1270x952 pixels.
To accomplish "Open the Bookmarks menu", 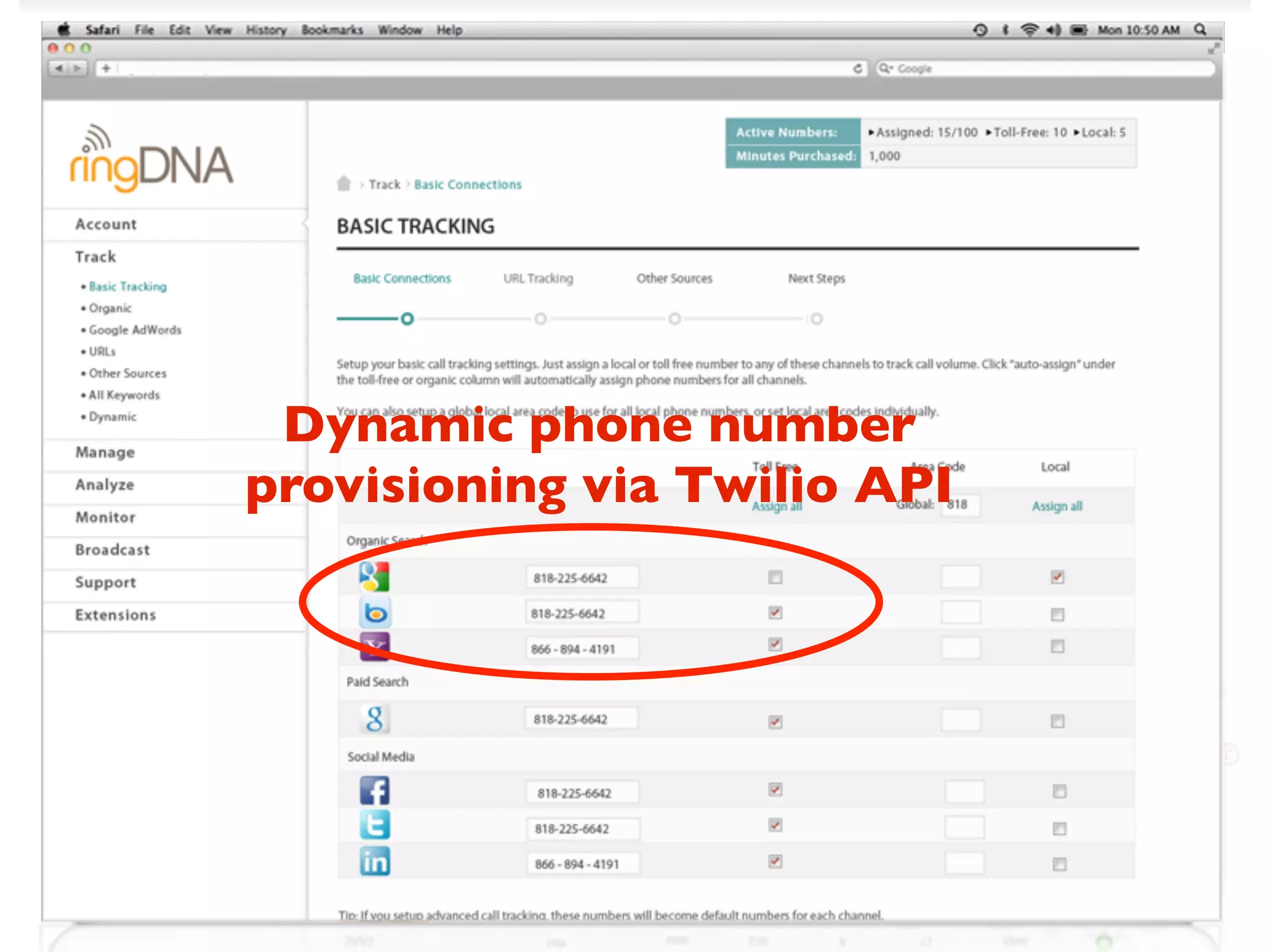I will [332, 30].
